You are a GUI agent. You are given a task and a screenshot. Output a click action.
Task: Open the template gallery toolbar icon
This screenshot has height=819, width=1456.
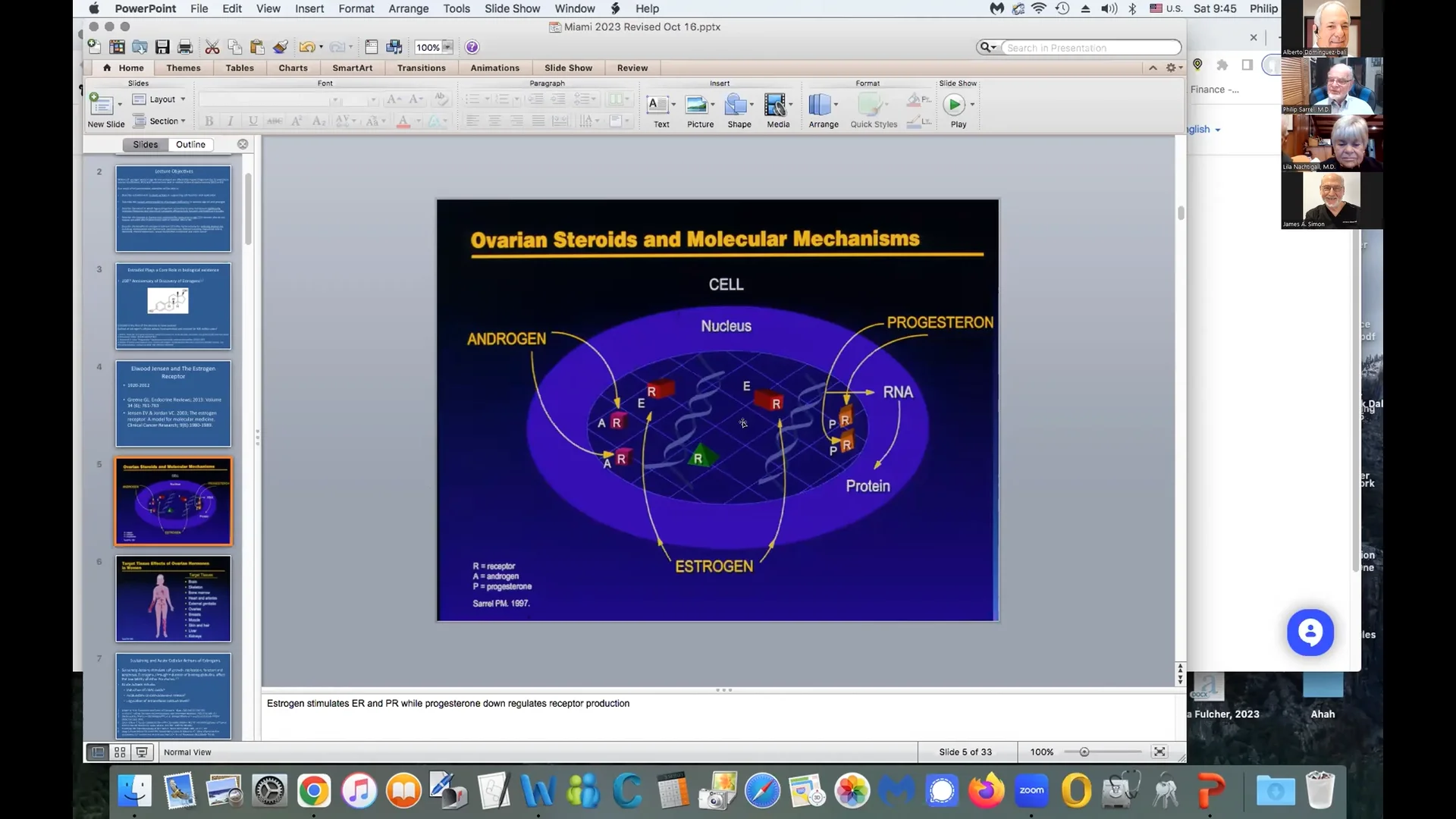(117, 47)
